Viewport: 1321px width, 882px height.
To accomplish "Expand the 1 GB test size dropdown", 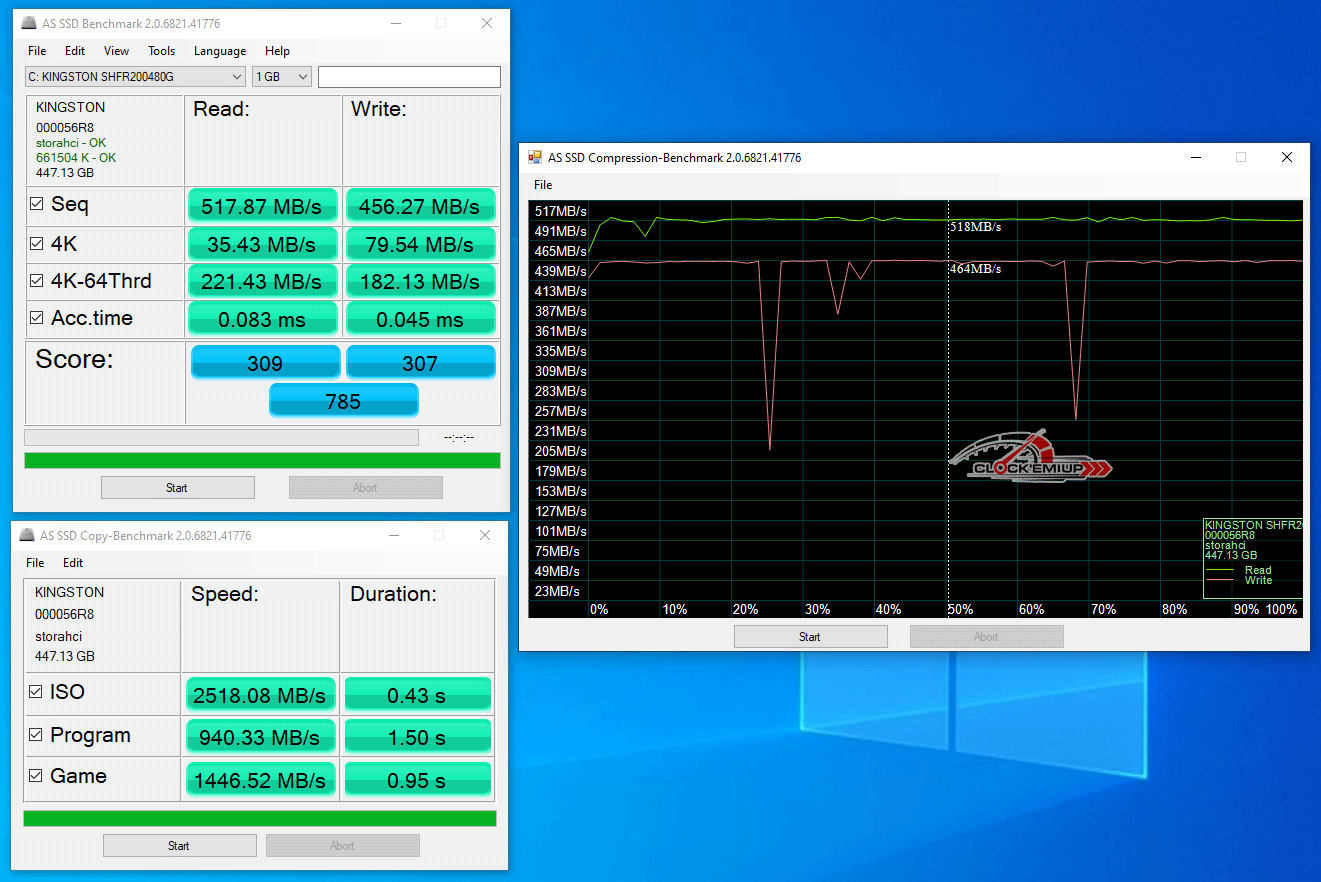I will 282,77.
